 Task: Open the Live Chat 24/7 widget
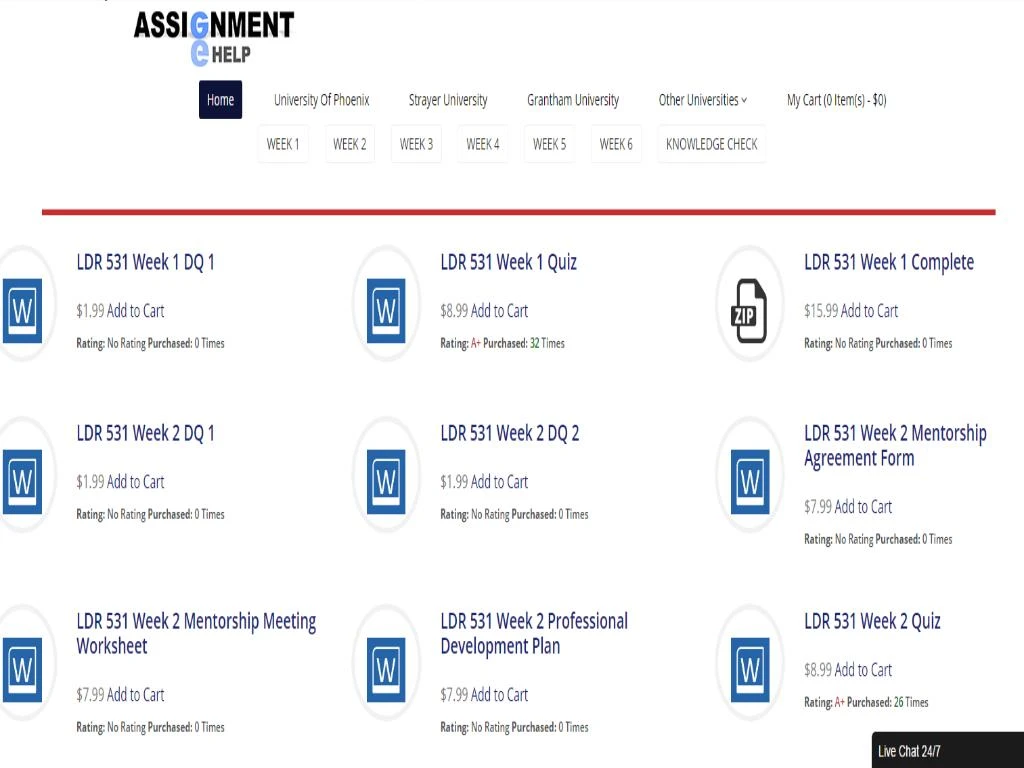click(948, 750)
